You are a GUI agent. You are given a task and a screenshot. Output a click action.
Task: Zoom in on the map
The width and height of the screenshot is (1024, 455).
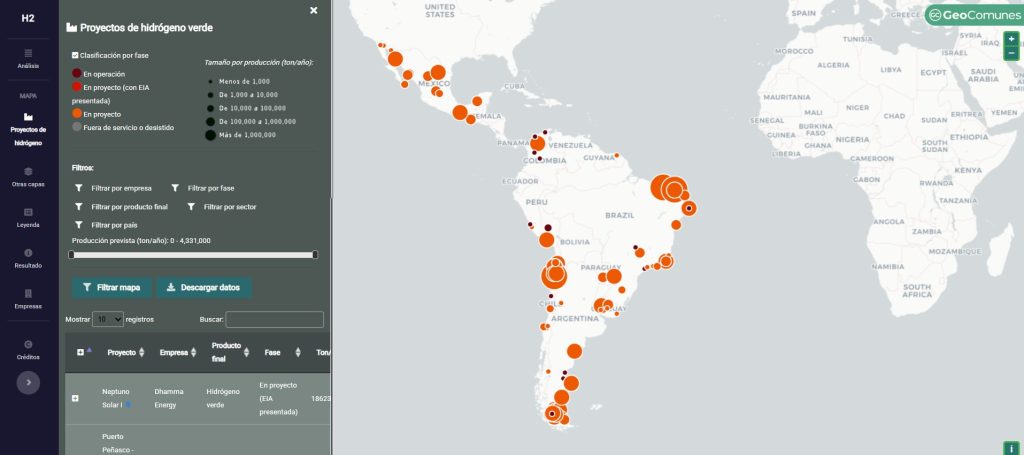tap(1012, 39)
